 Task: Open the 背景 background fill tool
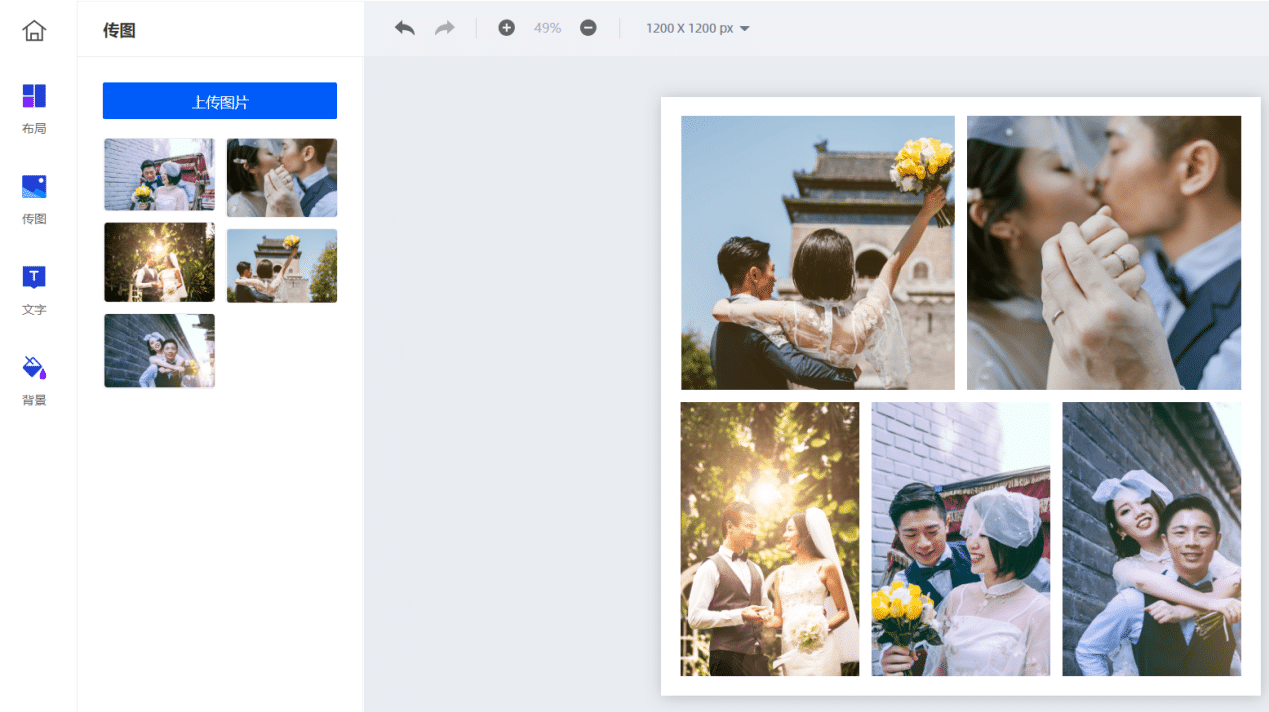[x=34, y=379]
